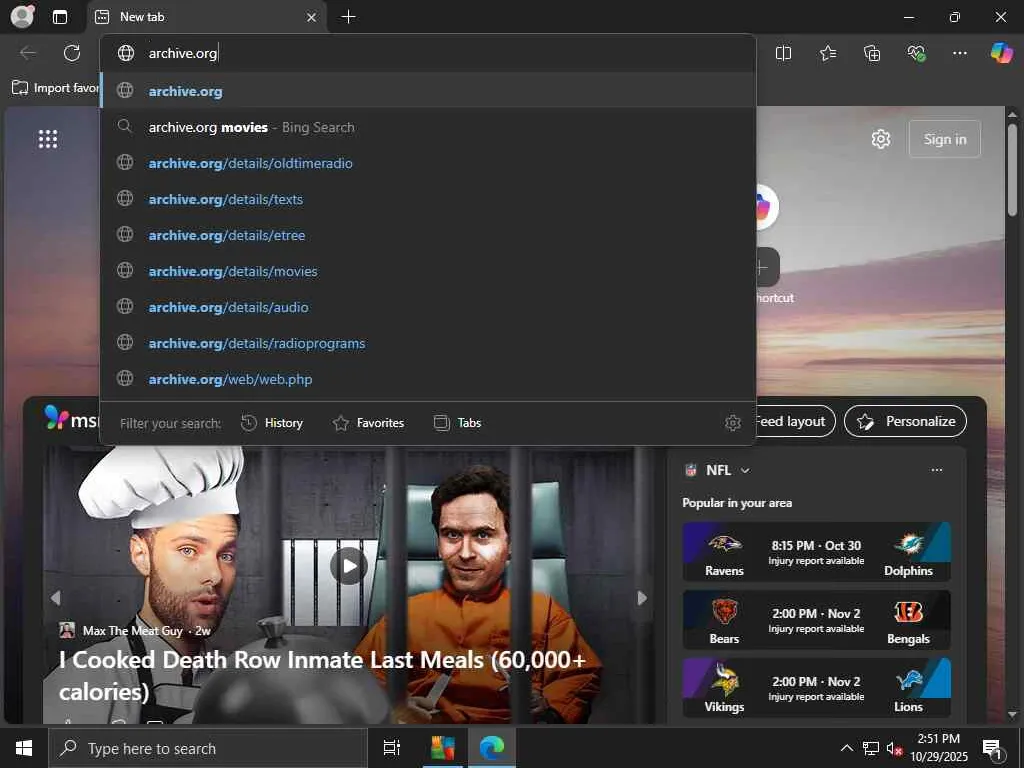Select the top archive.org suggestion
This screenshot has width=1024, height=768.
coord(428,91)
